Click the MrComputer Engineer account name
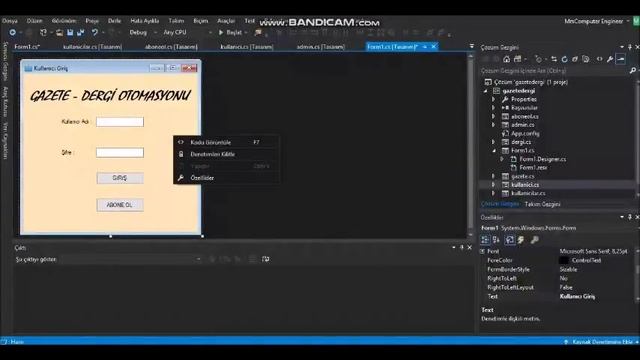Viewport: 640px width, 360px height. [593, 21]
